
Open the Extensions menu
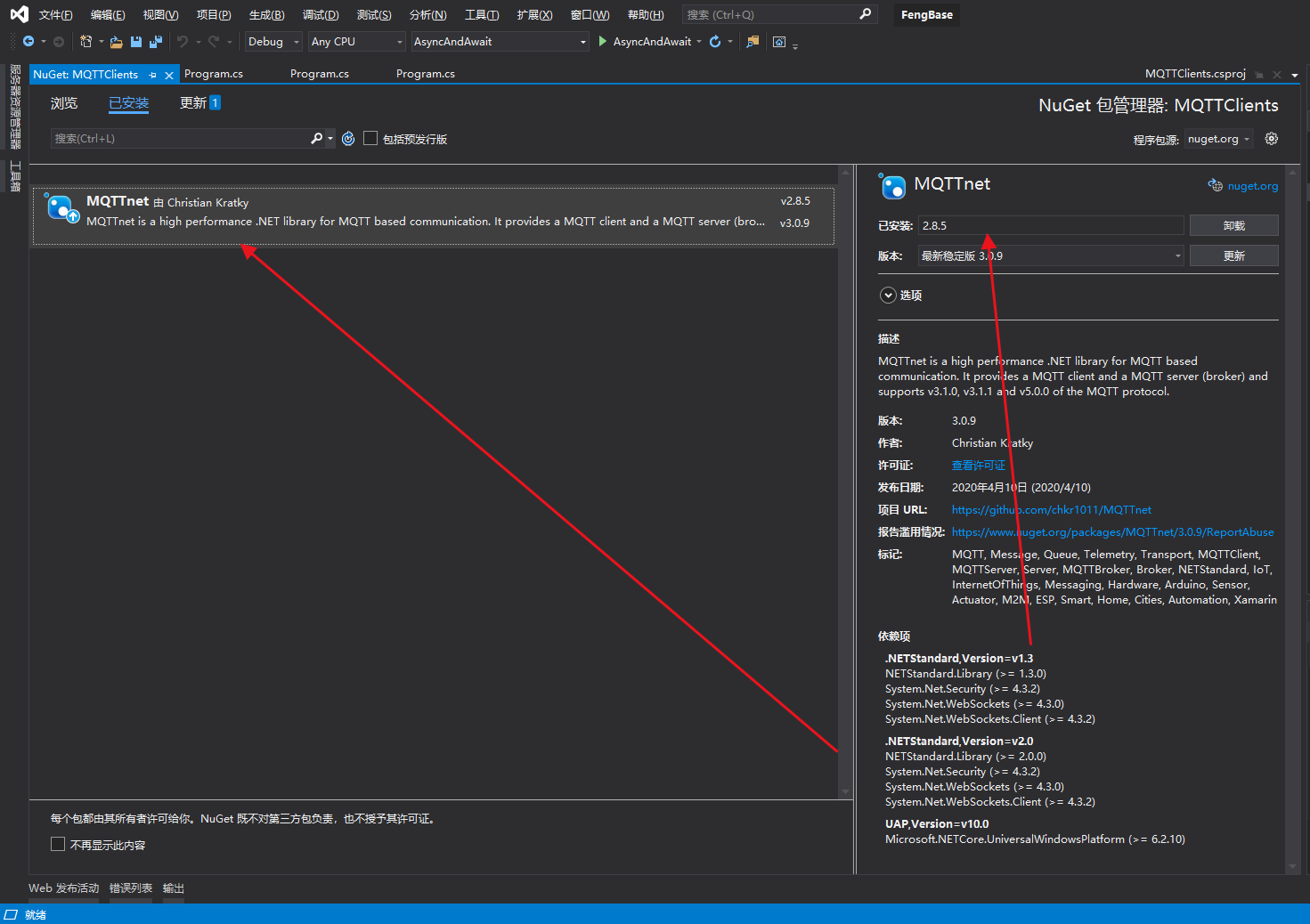[x=534, y=15]
